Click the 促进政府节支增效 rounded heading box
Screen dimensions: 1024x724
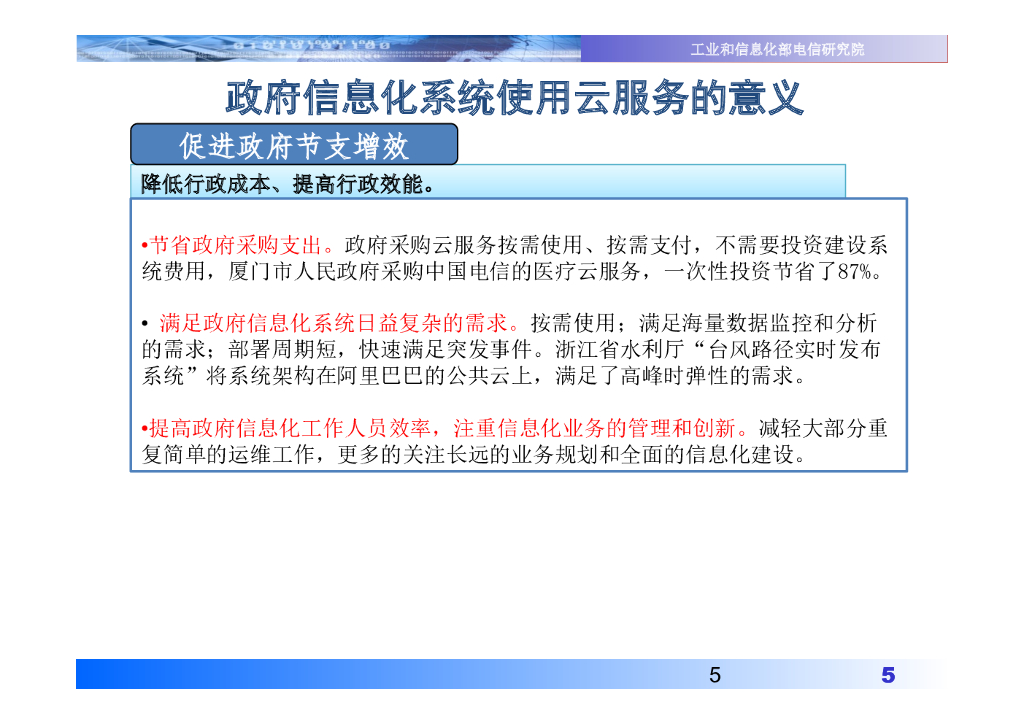tap(294, 144)
